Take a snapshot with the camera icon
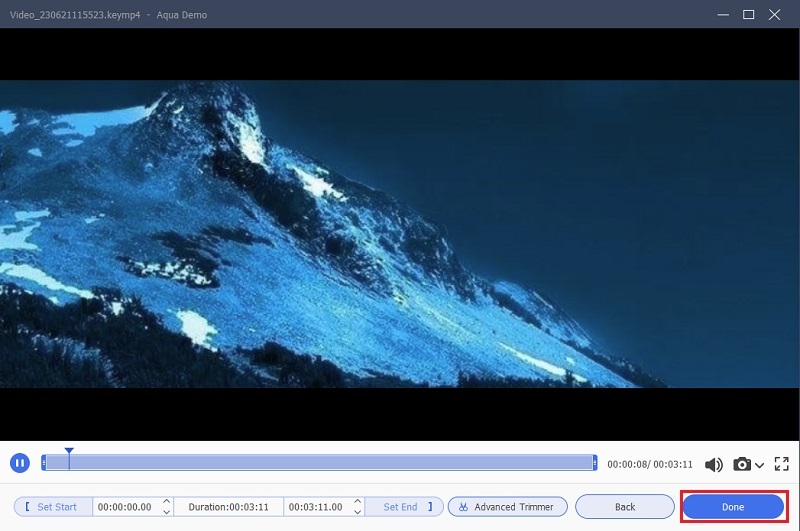Screen dimensions: 800x531 click(x=742, y=464)
